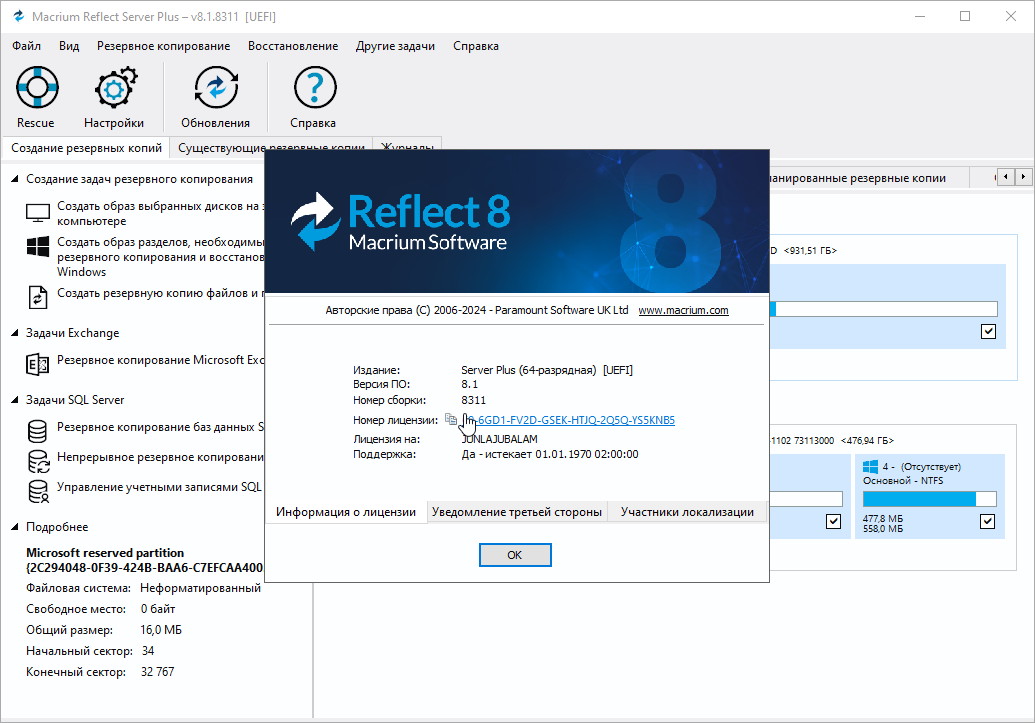Open the Другие задачи menu
The image size is (1035, 723).
click(395, 46)
